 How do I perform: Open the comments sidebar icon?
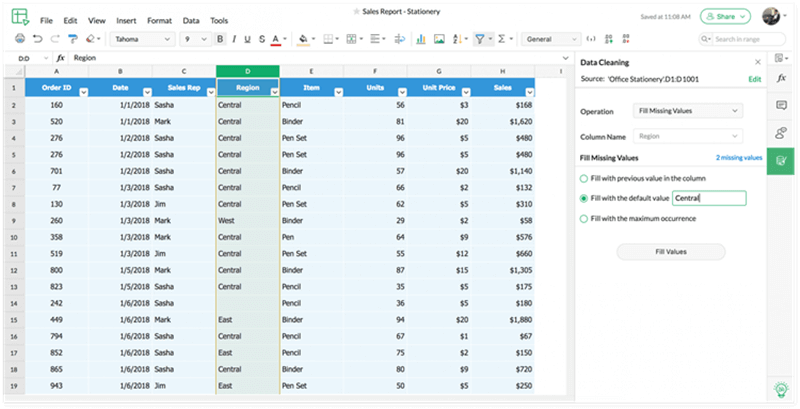pyautogui.click(x=781, y=106)
